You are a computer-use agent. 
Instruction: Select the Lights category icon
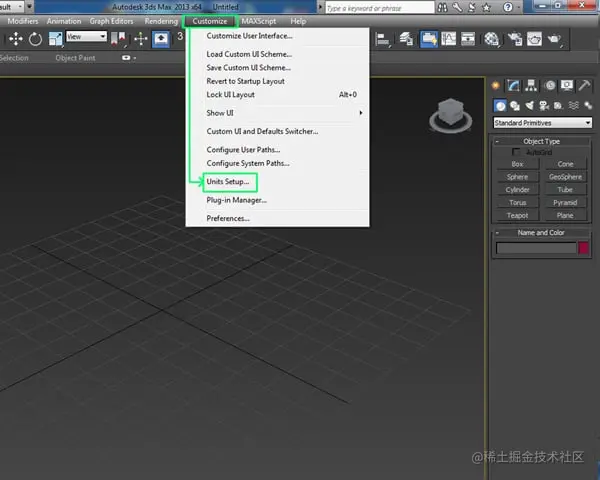pyautogui.click(x=530, y=105)
